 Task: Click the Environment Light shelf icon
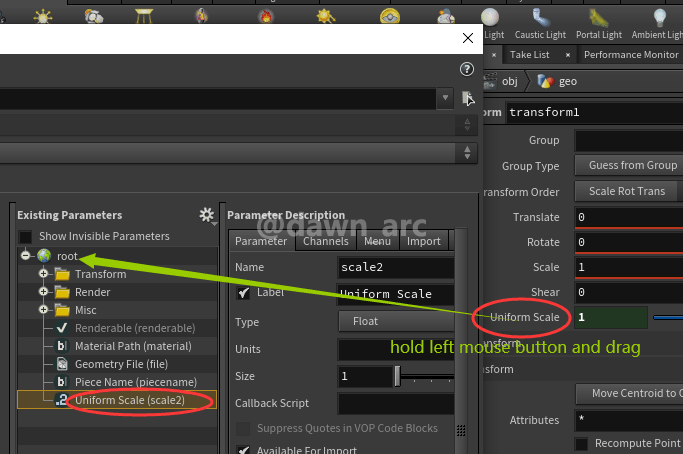pos(389,16)
